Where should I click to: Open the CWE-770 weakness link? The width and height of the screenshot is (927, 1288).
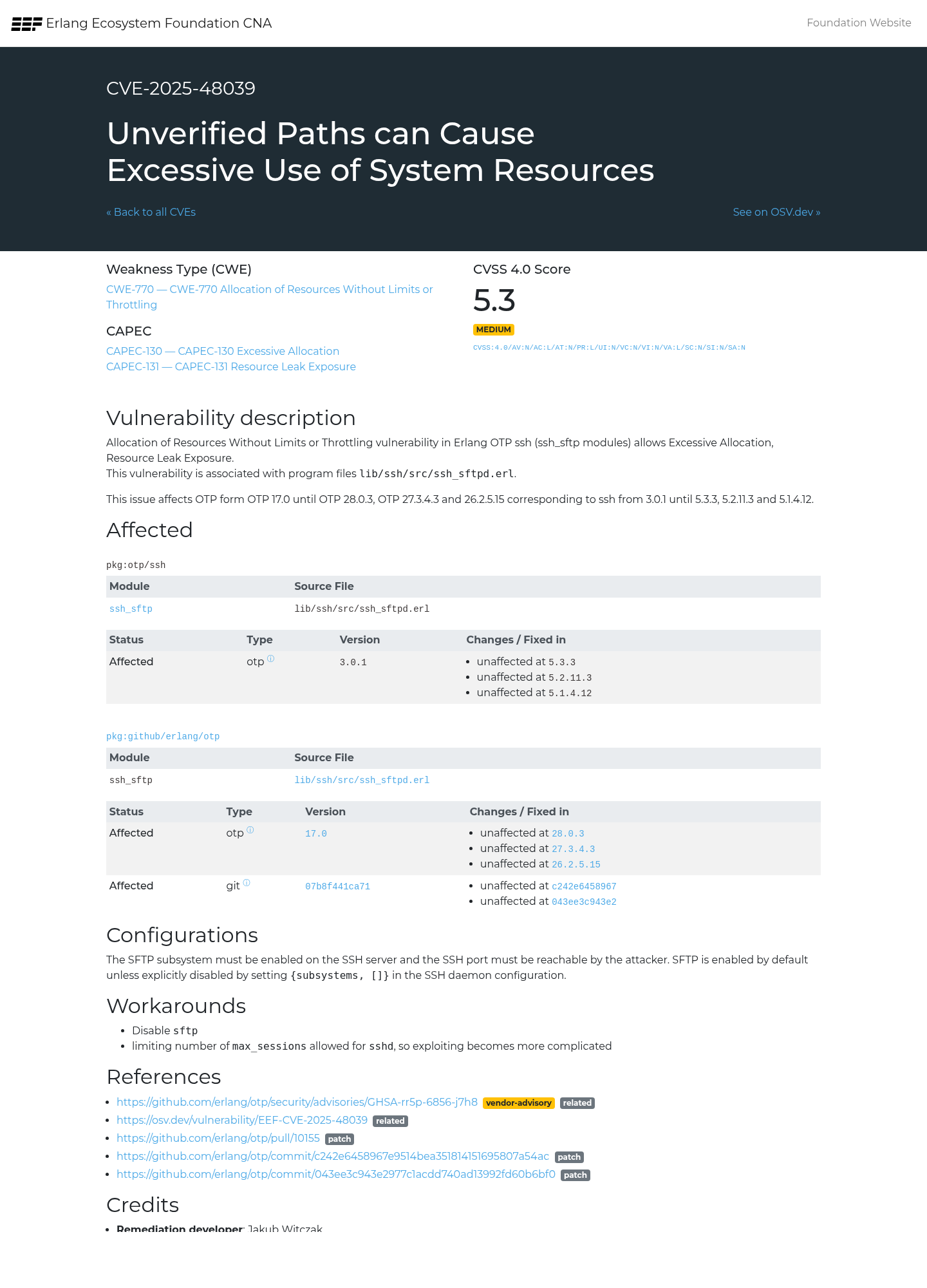270,297
